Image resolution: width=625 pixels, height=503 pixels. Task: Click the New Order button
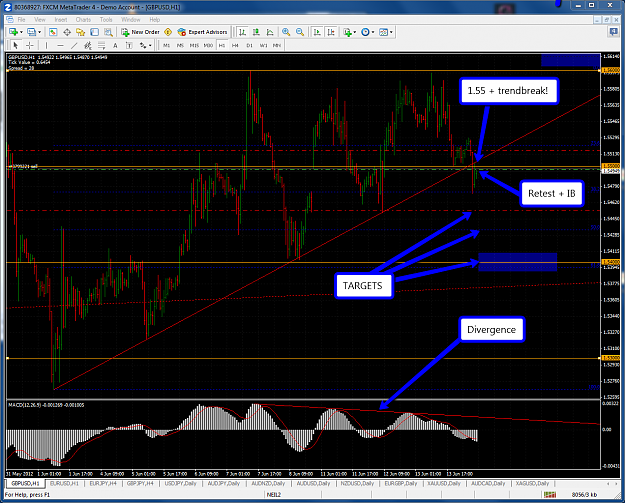click(141, 32)
